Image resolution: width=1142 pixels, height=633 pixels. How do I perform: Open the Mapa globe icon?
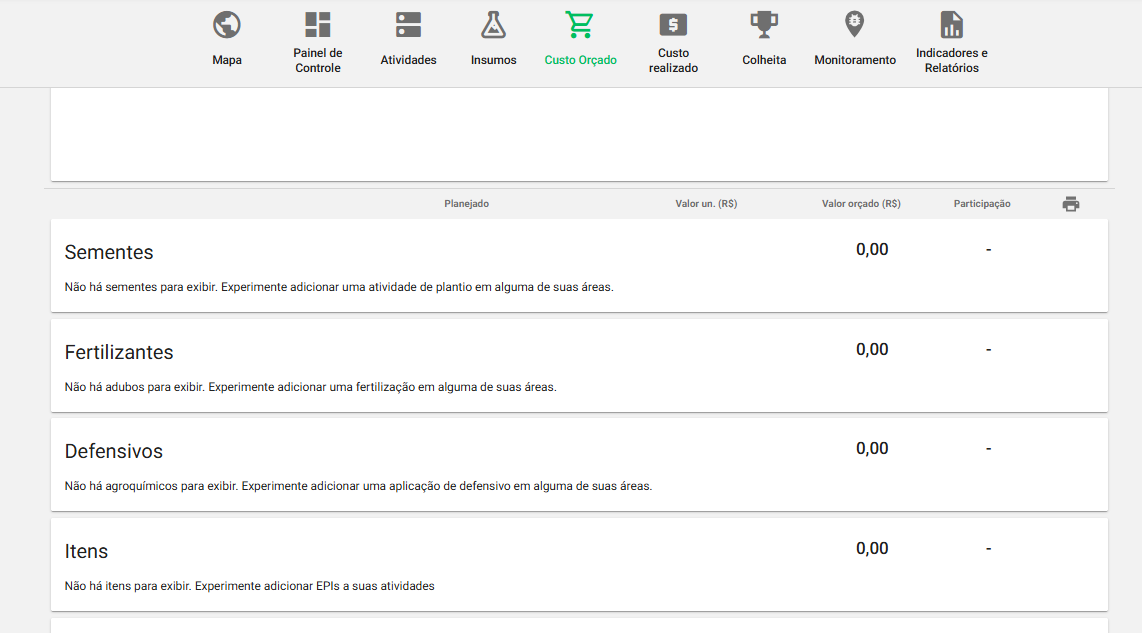click(227, 25)
